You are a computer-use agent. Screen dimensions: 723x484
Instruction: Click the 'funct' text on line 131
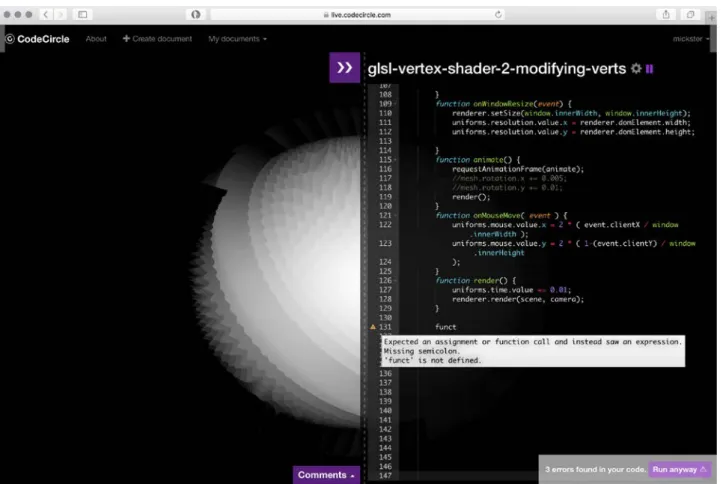click(445, 327)
